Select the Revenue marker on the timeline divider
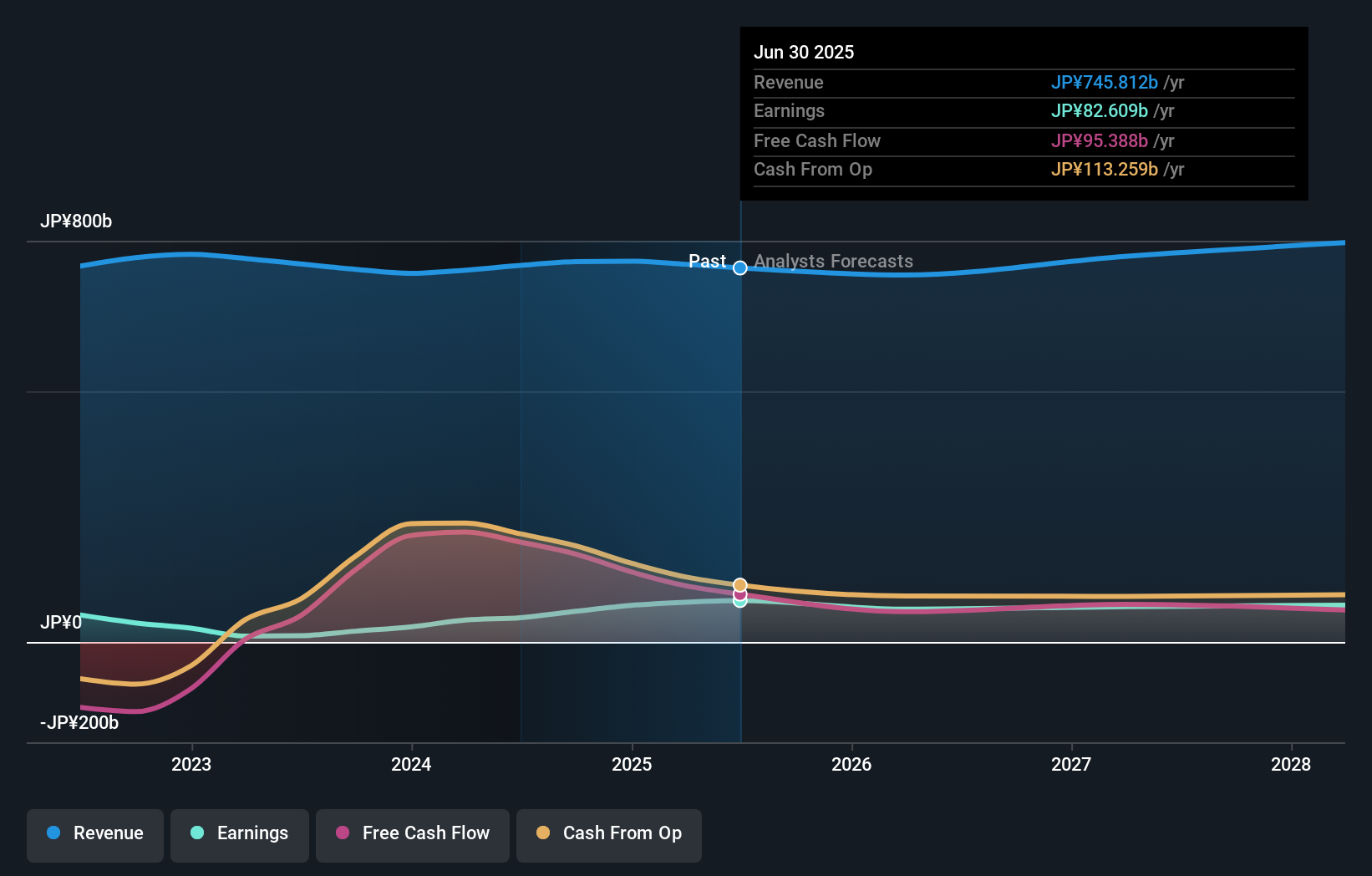 [x=739, y=267]
